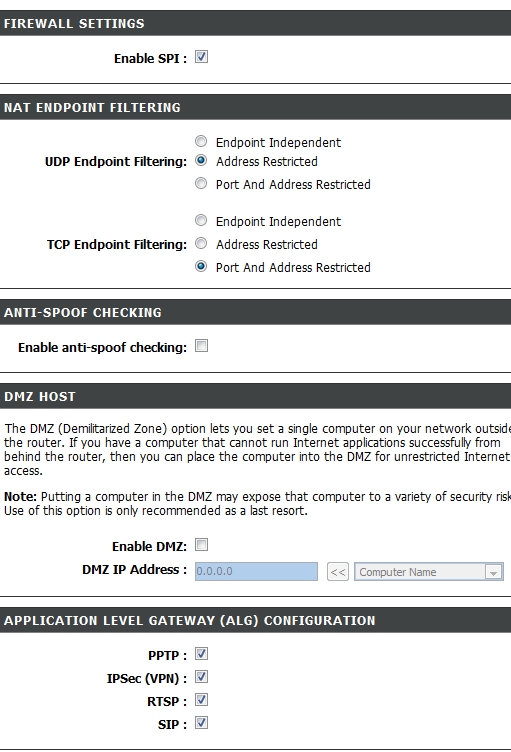This screenshot has height=752, width=511.
Task: Click the << copy address button
Action: (x=338, y=572)
